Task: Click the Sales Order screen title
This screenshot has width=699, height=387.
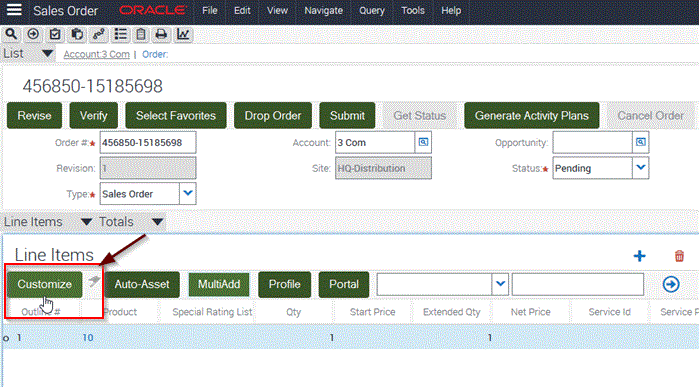Action: coord(65,10)
